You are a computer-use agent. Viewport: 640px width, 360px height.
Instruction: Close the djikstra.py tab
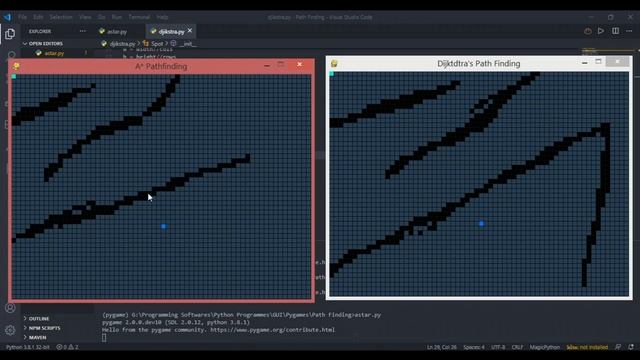pos(190,31)
